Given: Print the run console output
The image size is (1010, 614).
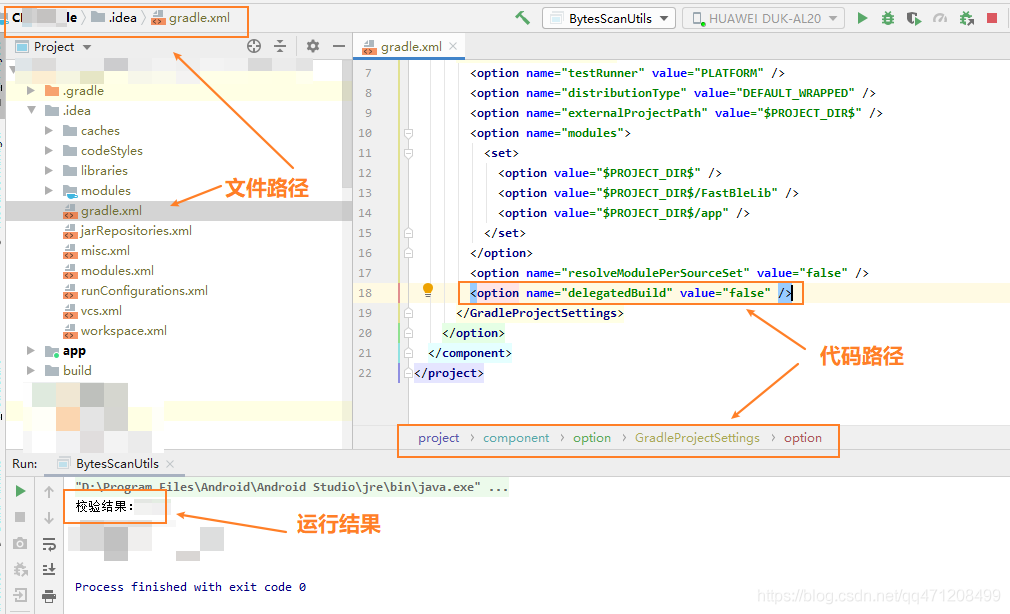Looking at the screenshot, I should (x=49, y=595).
